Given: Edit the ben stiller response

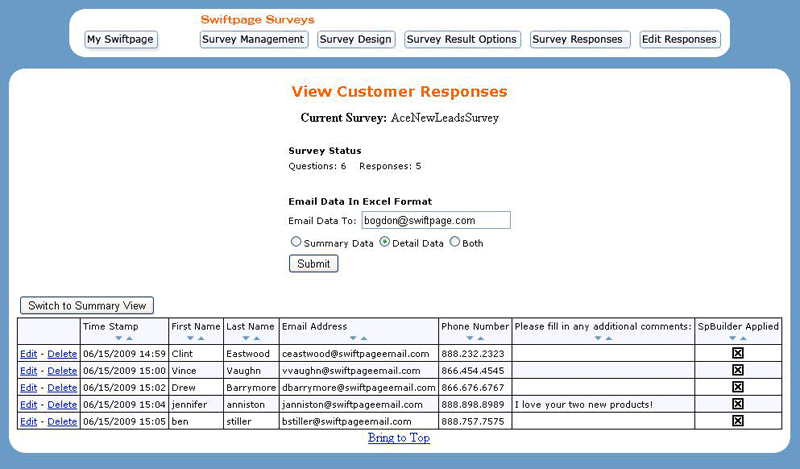Looking at the screenshot, I should (x=29, y=422).
